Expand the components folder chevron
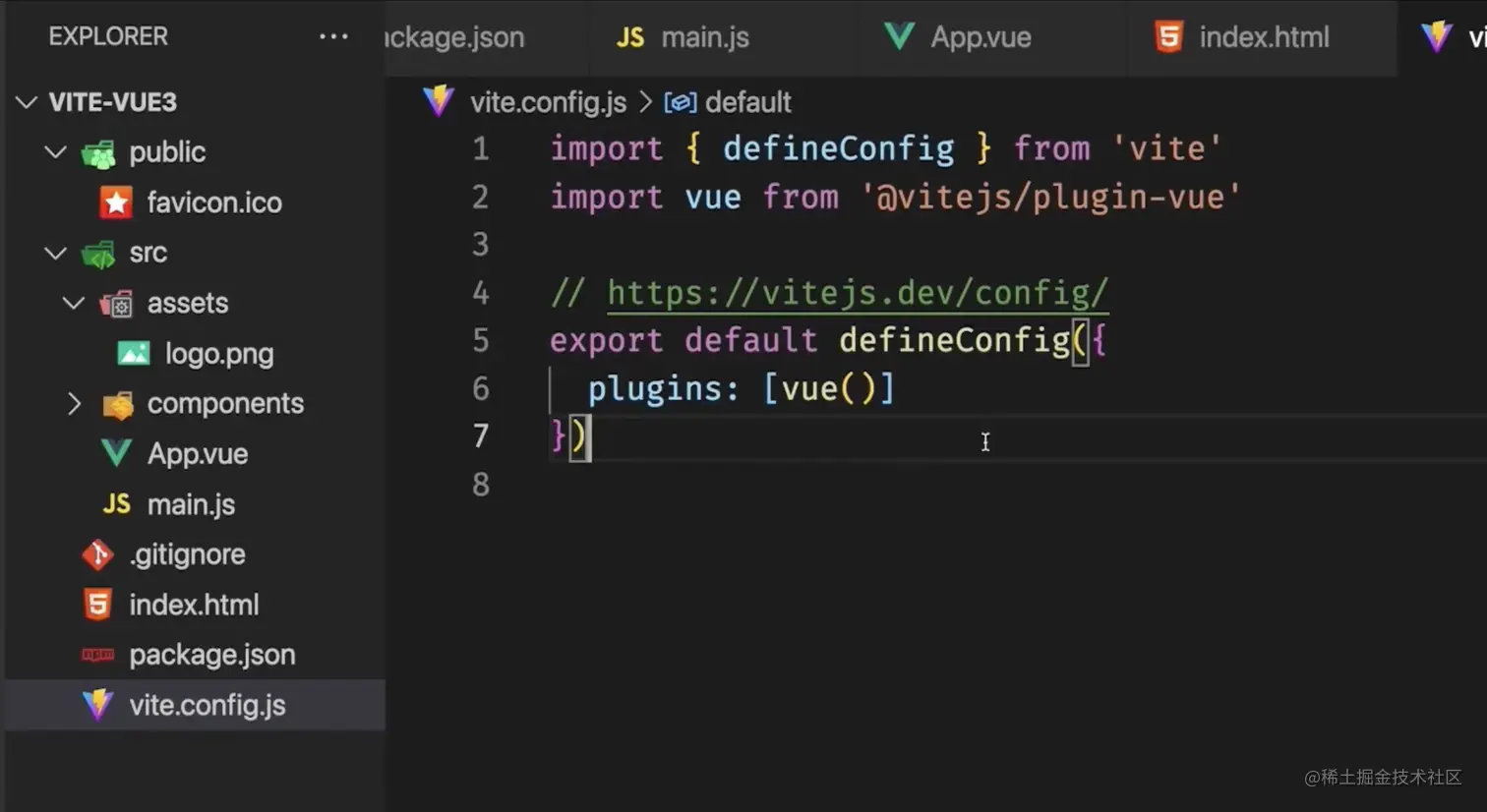Viewport: 1487px width, 812px height. (x=74, y=404)
